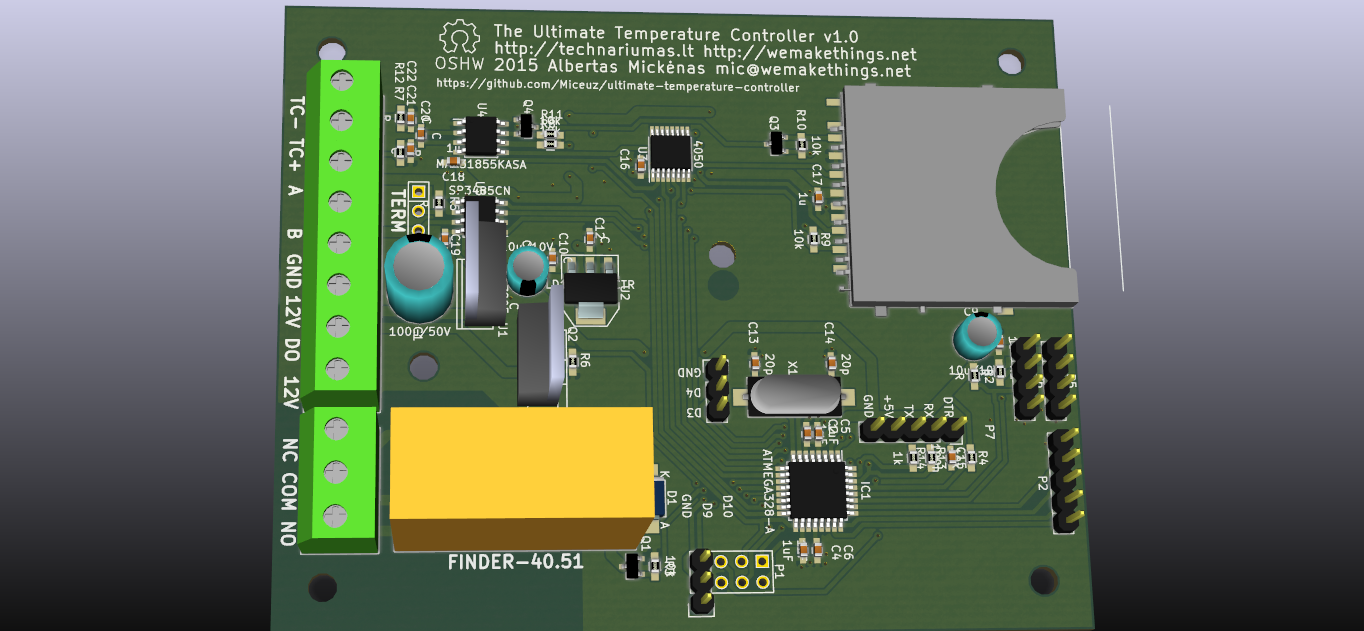The image size is (1364, 631).
Task: Click the "RX" pin label
Action: (928, 410)
